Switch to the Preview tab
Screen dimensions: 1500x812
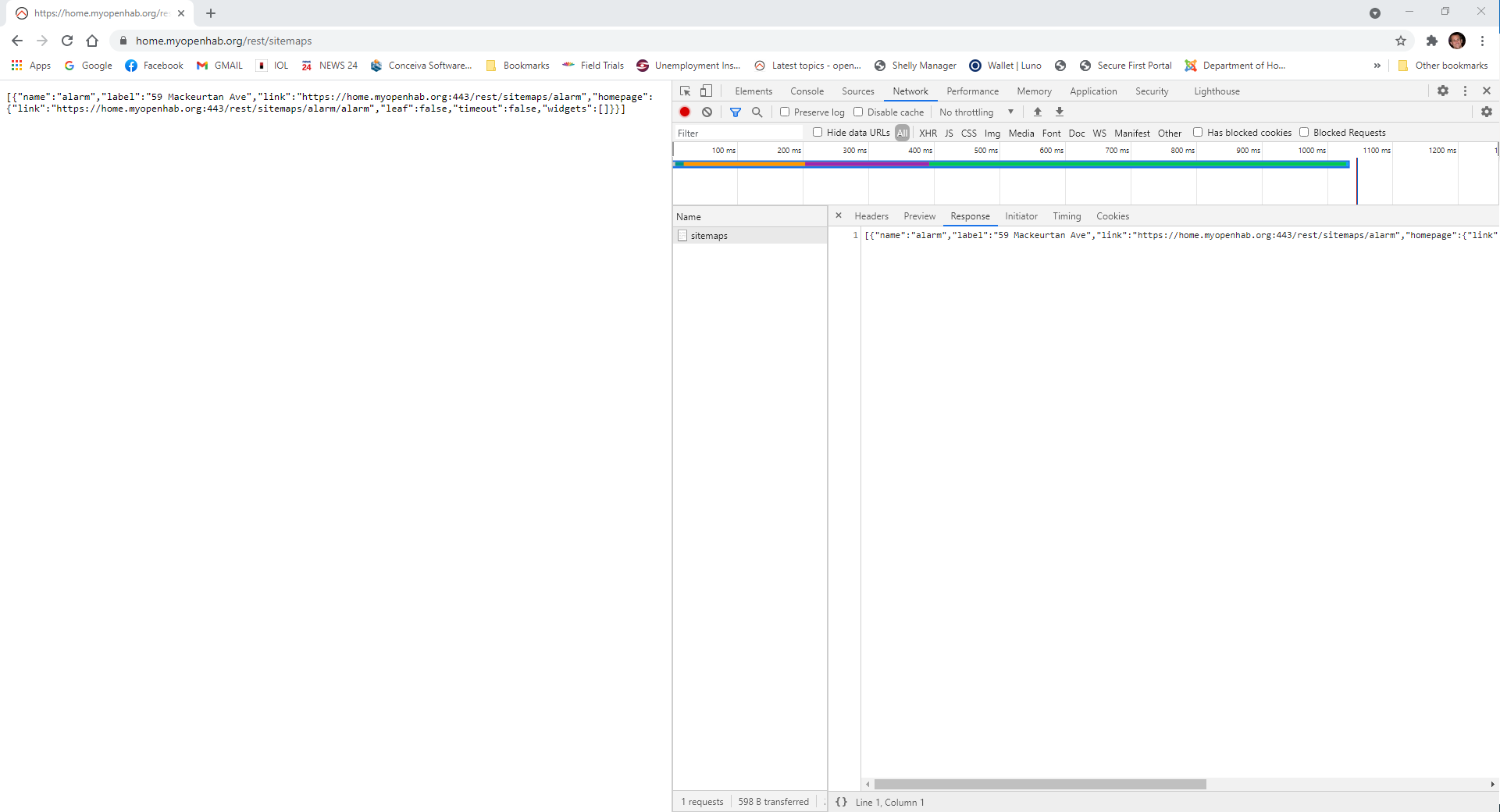pyautogui.click(x=919, y=216)
